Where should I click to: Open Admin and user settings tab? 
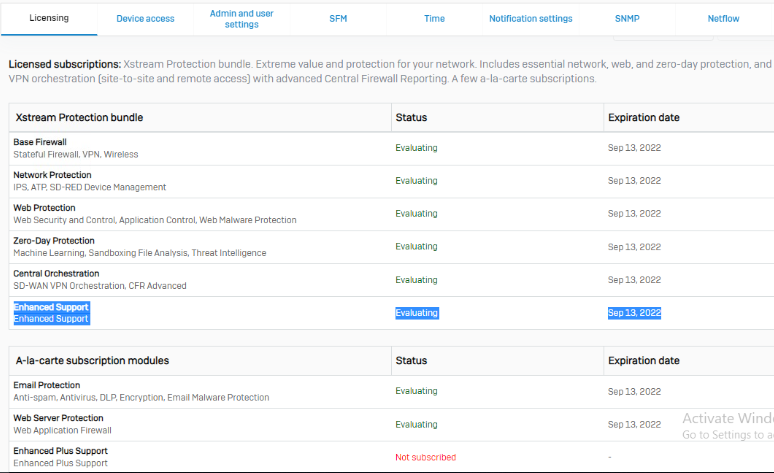241,19
